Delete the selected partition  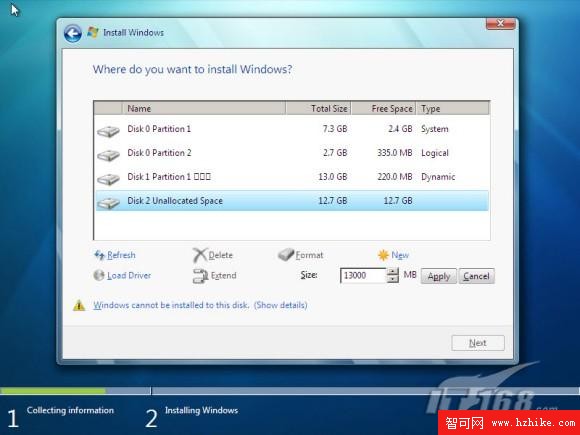coord(220,255)
